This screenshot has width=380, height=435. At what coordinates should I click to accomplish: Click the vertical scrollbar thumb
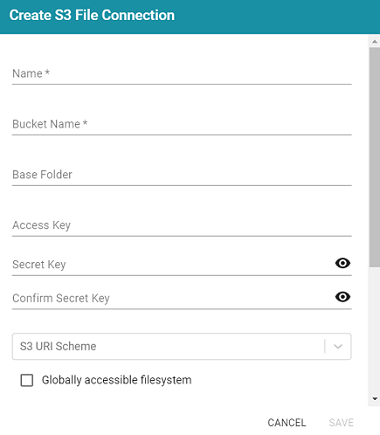[375, 157]
